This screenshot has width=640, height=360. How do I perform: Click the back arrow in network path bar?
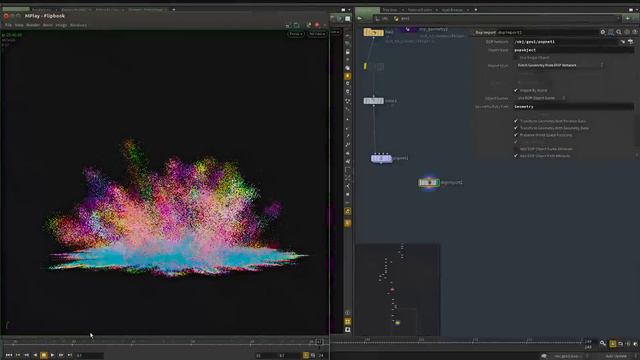(360, 18)
